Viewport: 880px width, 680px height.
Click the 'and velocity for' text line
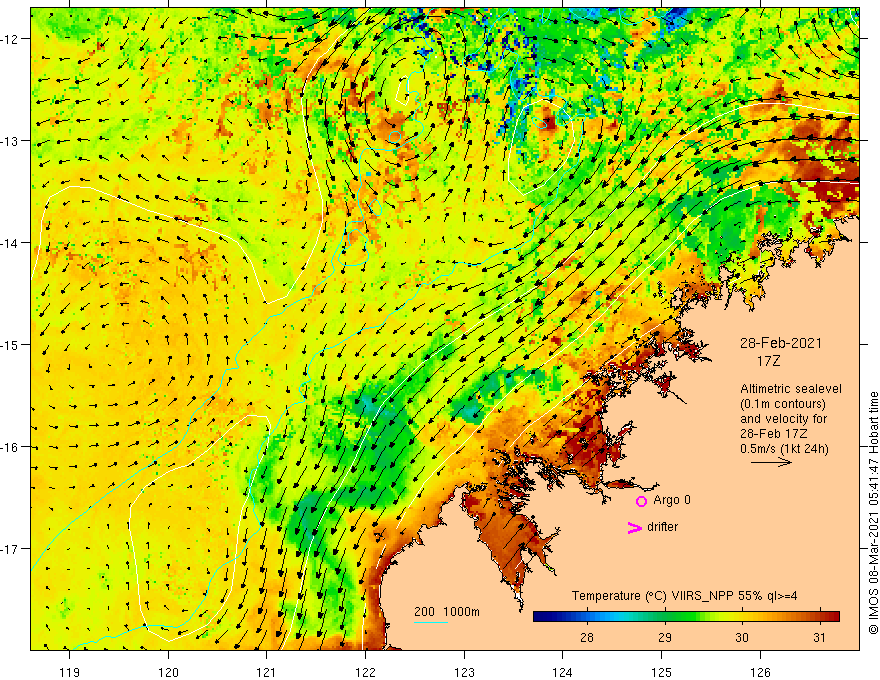coord(783,419)
